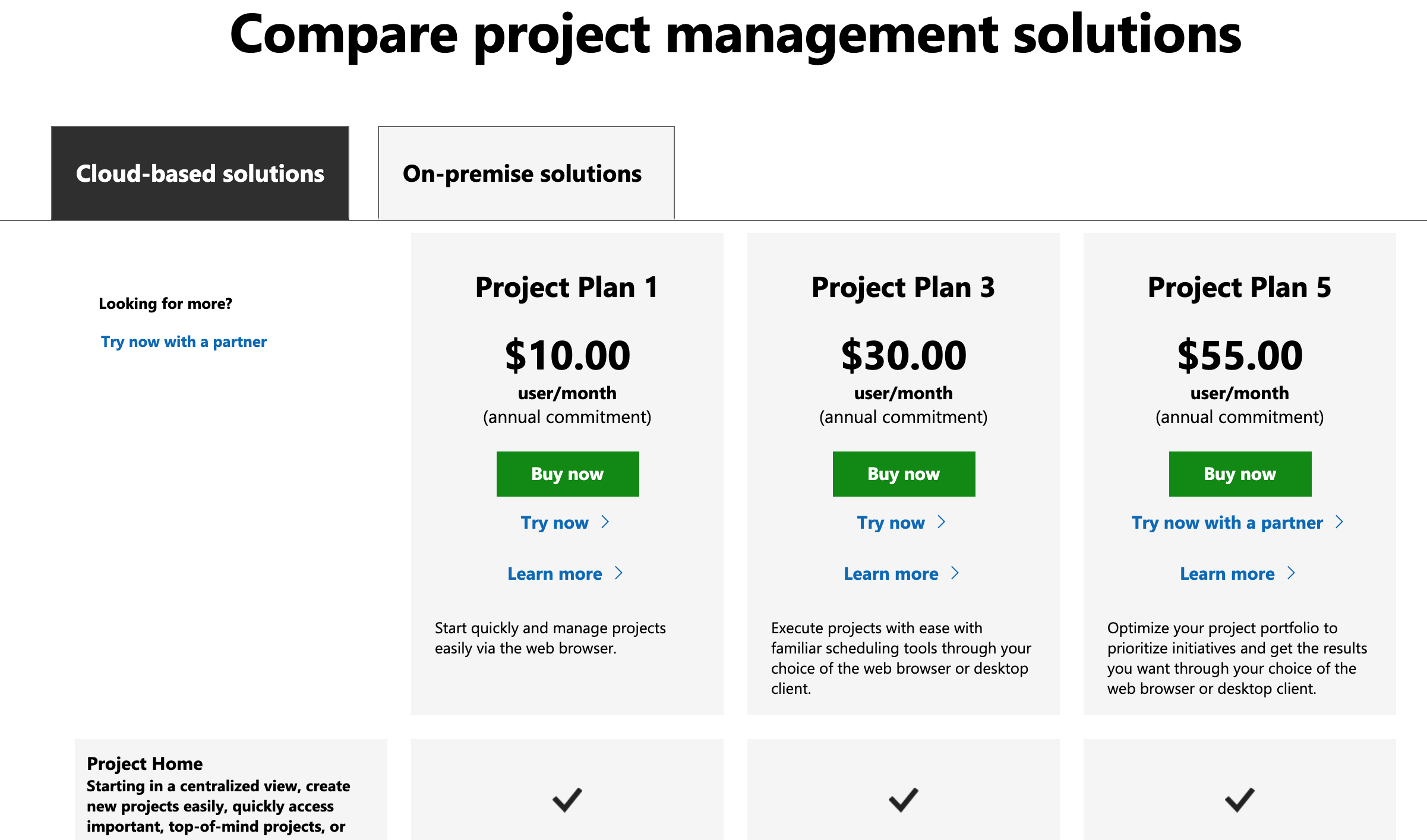Click the Project Plan 3 title heading
The width and height of the screenshot is (1427, 840).
[903, 288]
